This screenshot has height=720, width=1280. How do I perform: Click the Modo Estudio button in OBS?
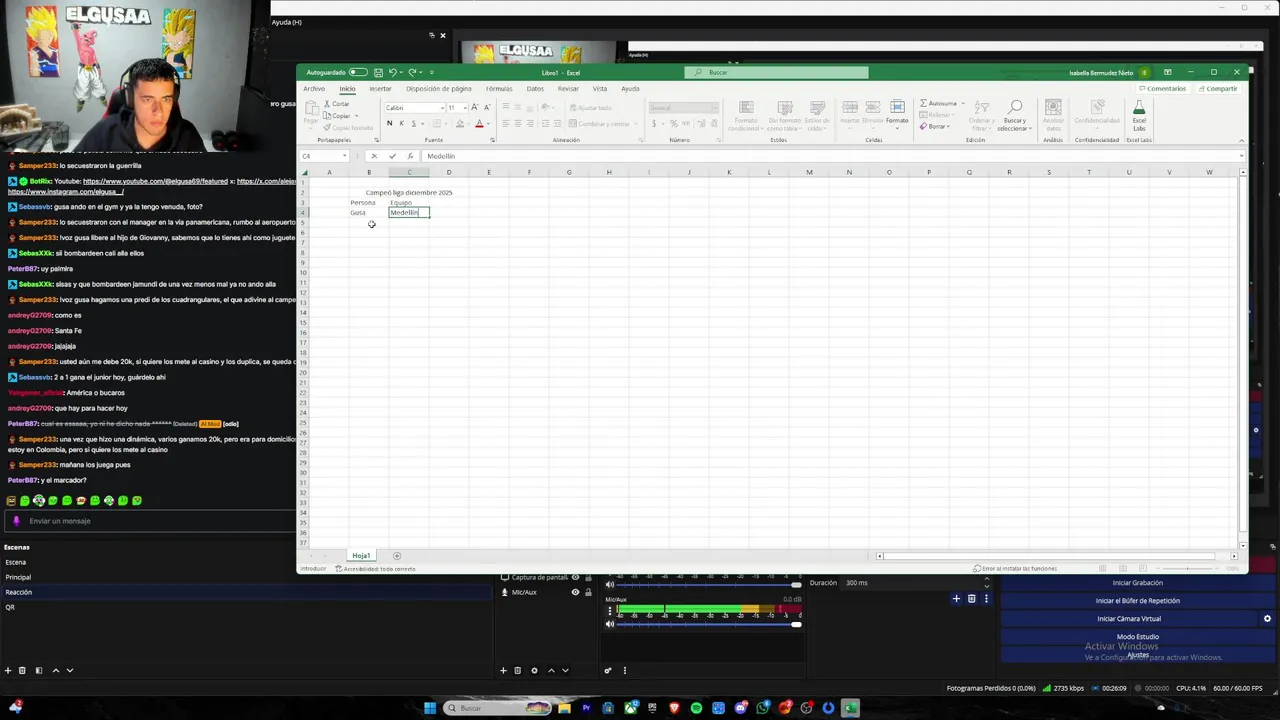click(x=1137, y=637)
